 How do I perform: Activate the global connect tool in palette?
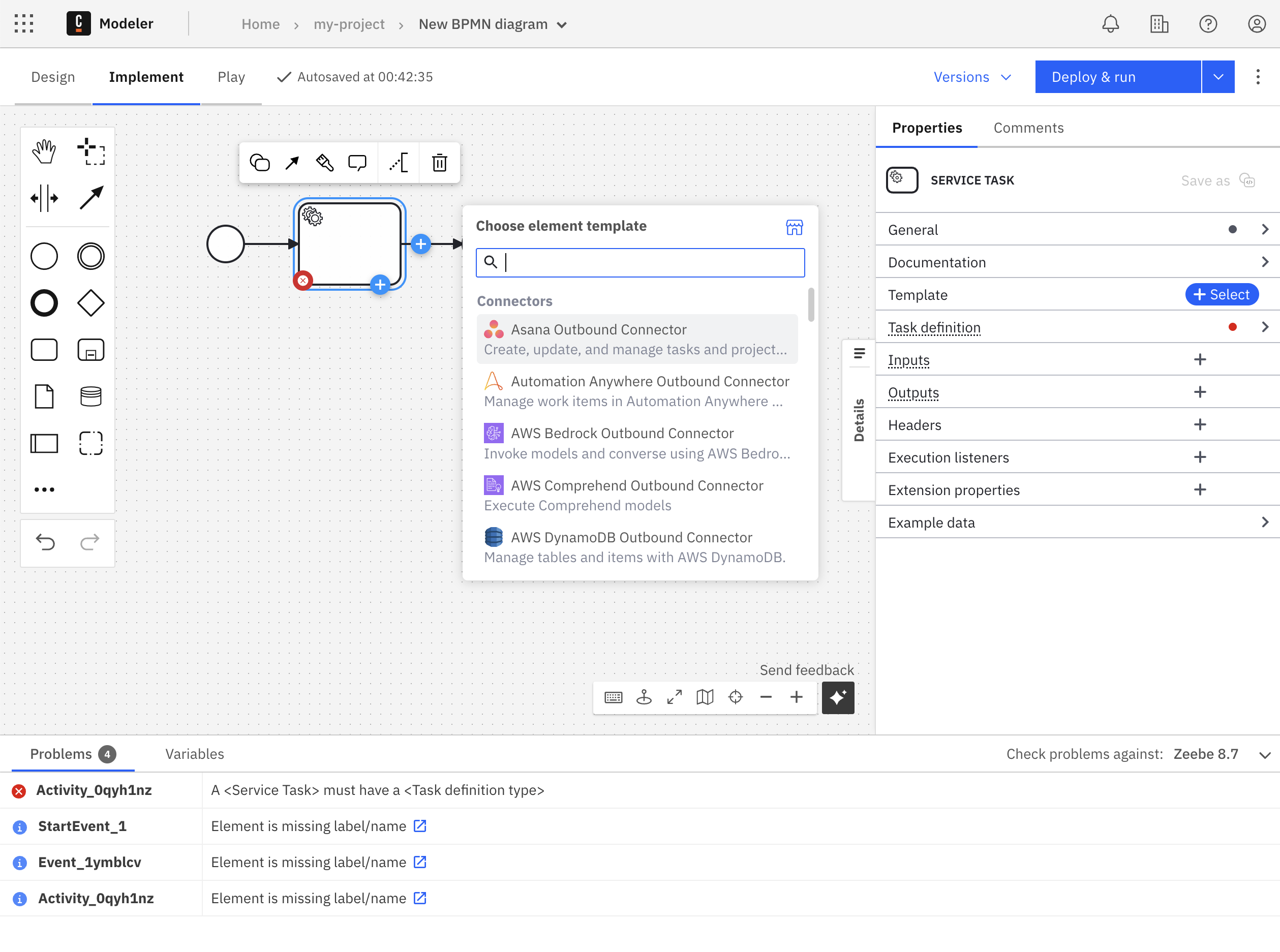(90, 198)
